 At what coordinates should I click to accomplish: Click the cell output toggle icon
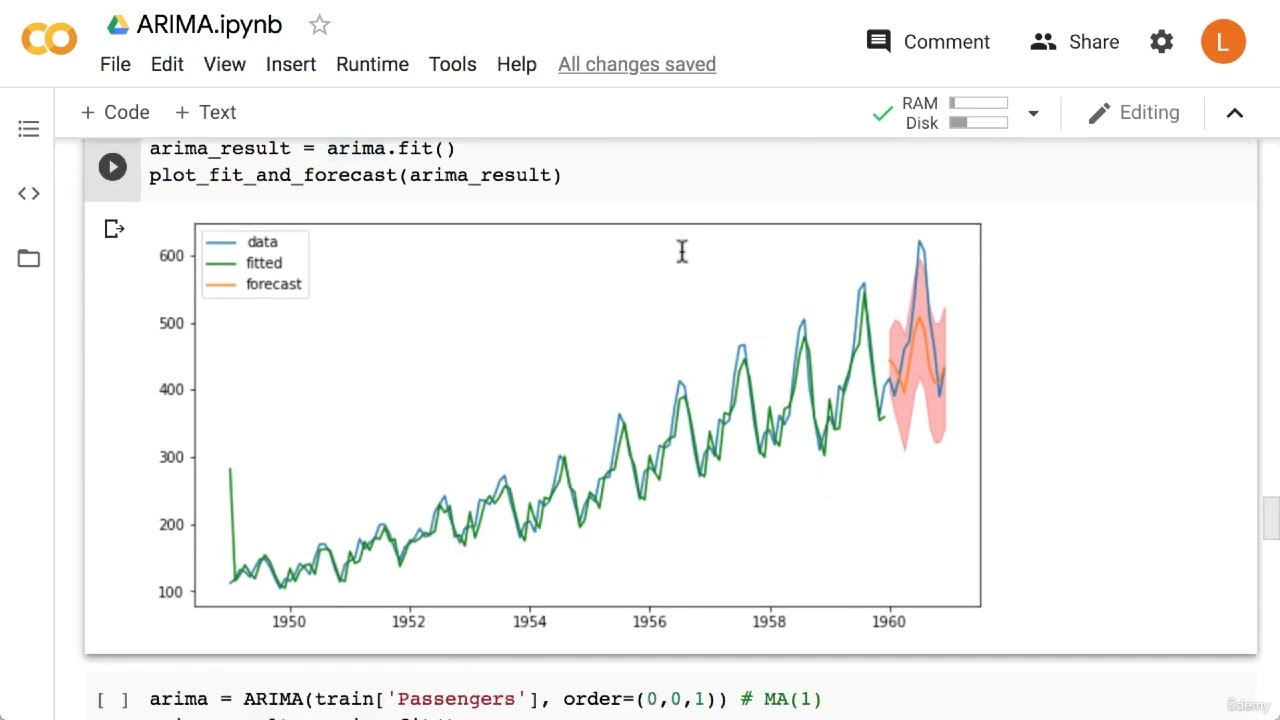tap(114, 230)
